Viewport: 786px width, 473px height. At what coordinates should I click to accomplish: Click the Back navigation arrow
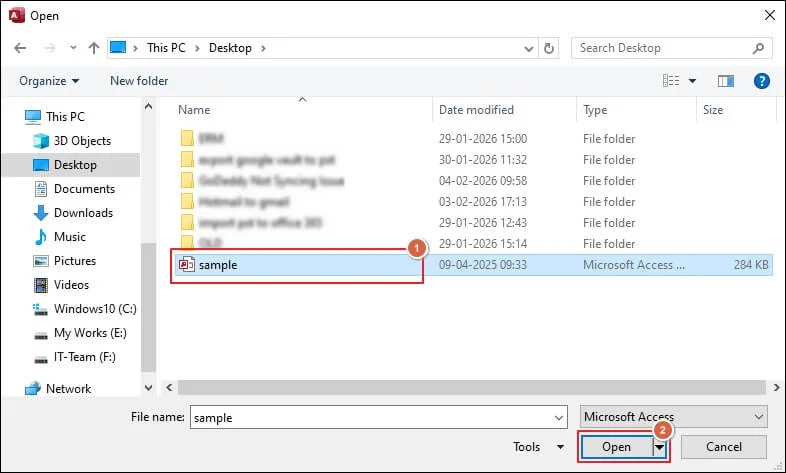click(20, 48)
